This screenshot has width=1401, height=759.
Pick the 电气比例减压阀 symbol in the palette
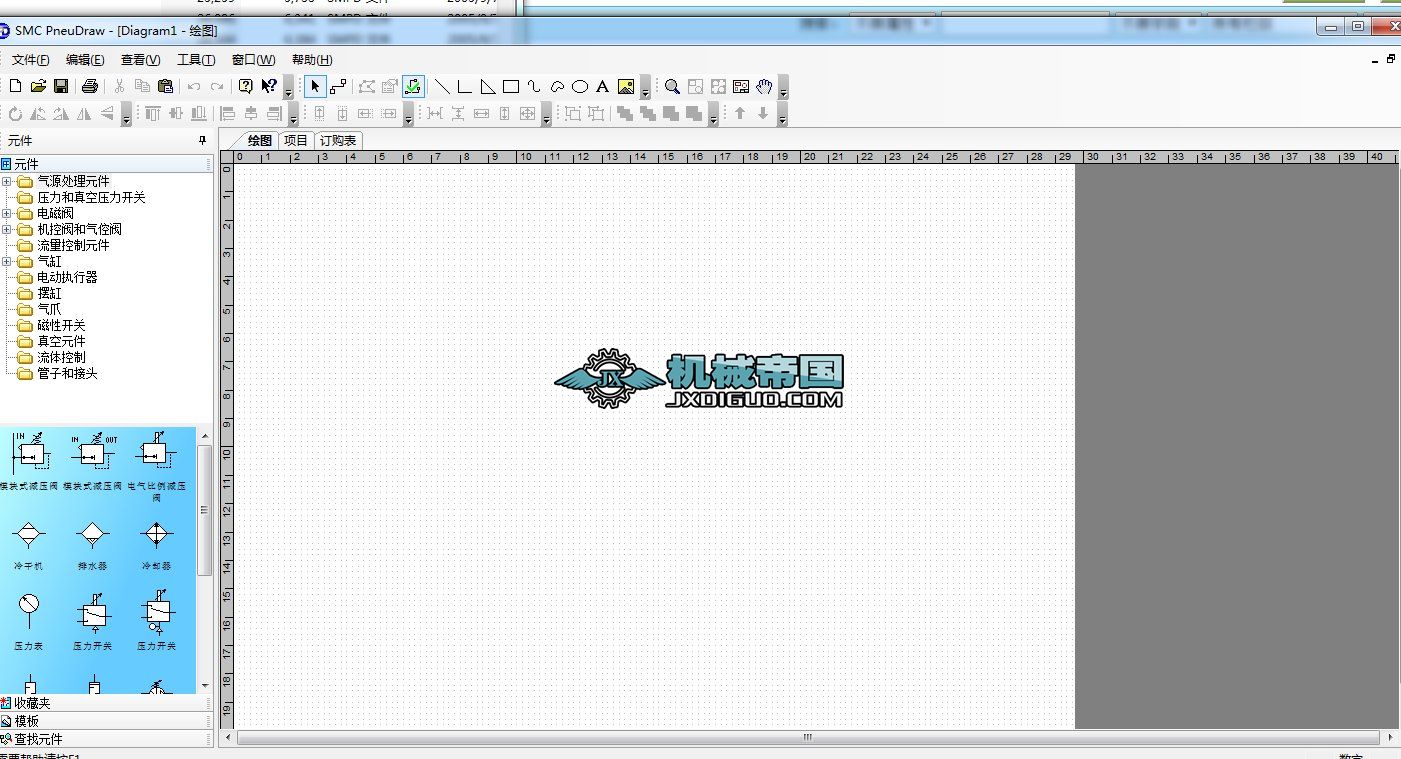pyautogui.click(x=157, y=466)
